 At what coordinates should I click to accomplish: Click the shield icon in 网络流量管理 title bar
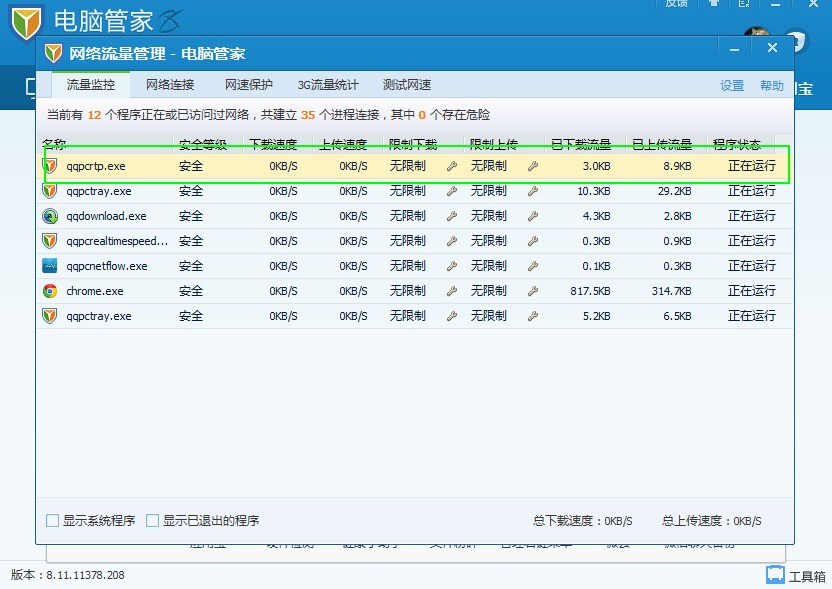coord(53,53)
